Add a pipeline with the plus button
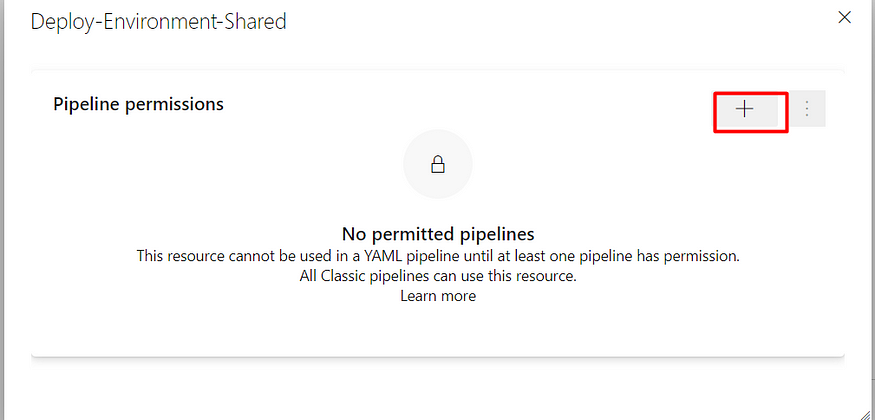The height and width of the screenshot is (420, 875). pyautogui.click(x=744, y=109)
